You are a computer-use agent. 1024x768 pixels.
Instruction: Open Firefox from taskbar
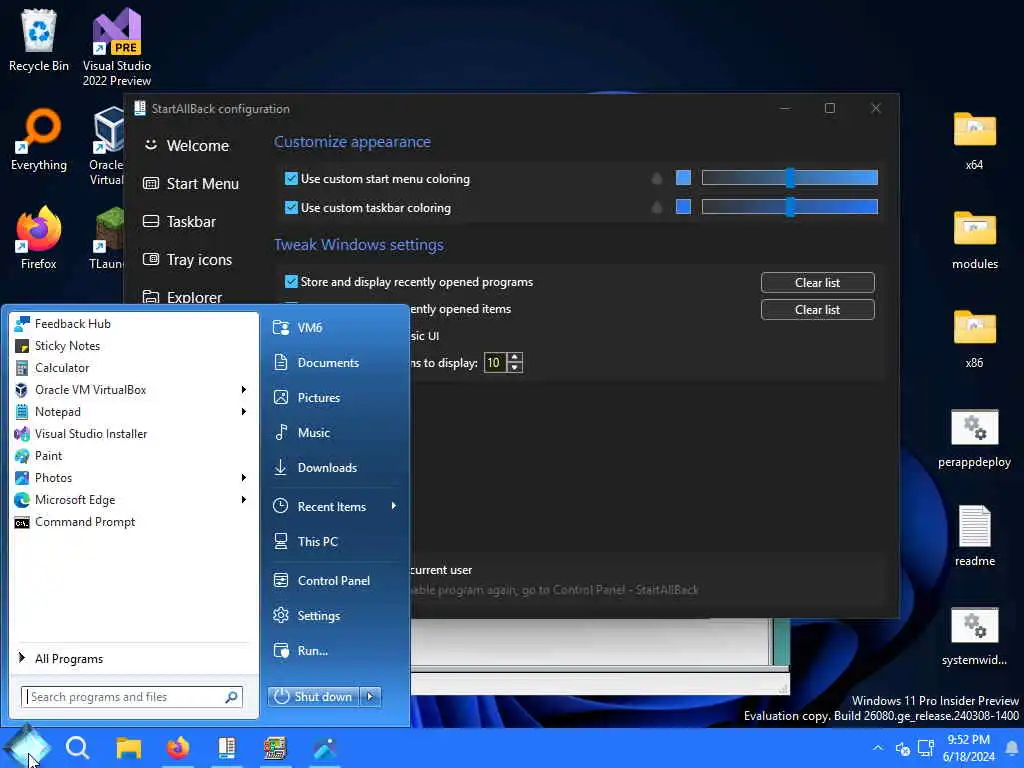click(178, 748)
